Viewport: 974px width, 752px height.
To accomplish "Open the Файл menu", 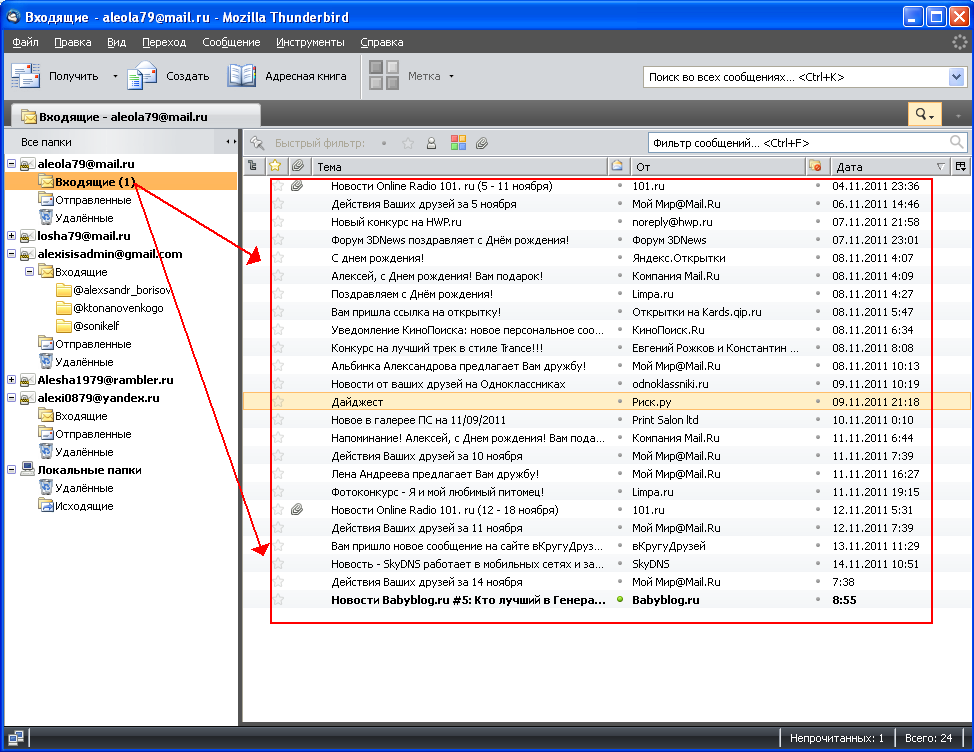I will click(25, 42).
